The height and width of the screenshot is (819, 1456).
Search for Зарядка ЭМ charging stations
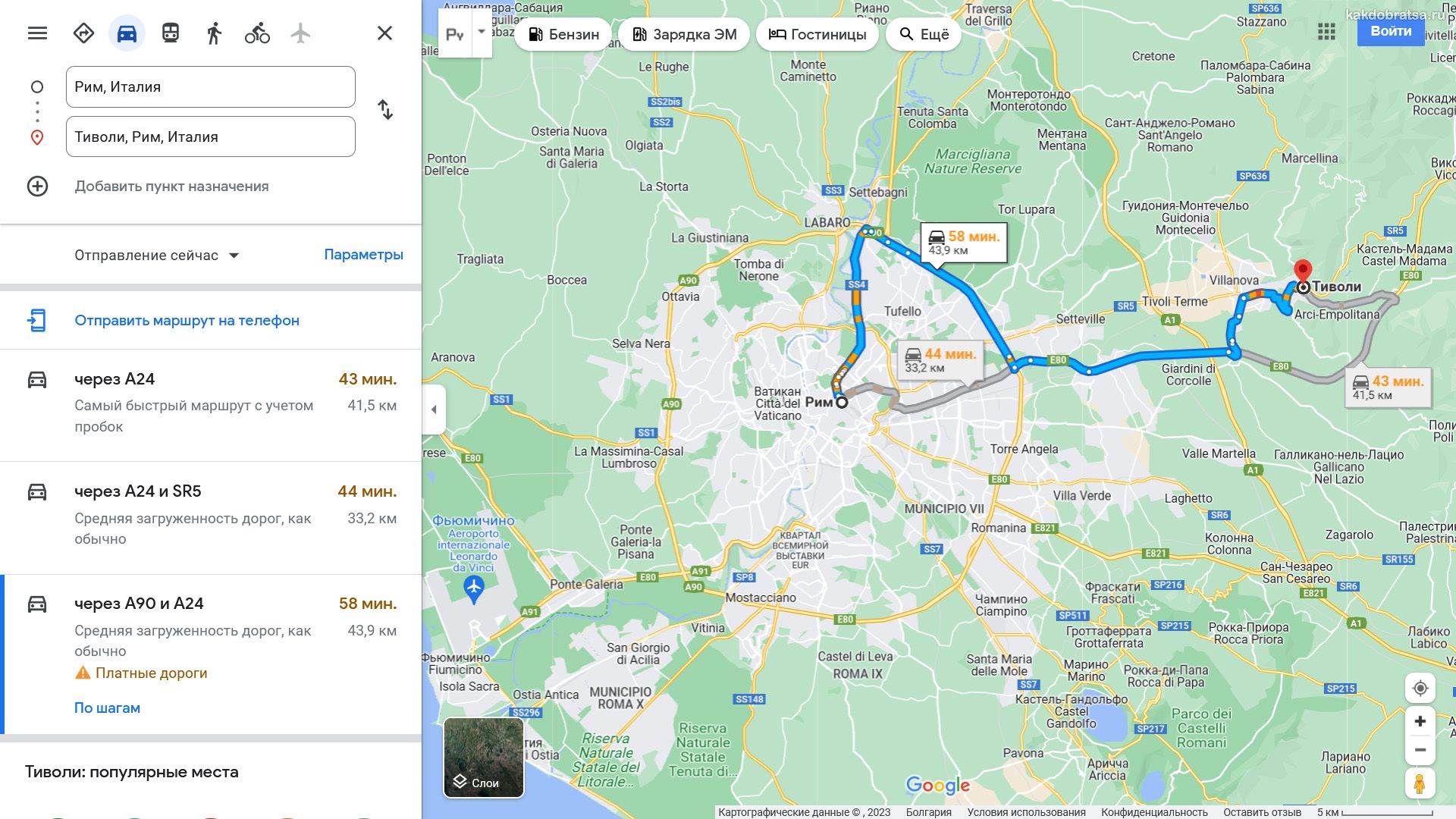pos(684,34)
